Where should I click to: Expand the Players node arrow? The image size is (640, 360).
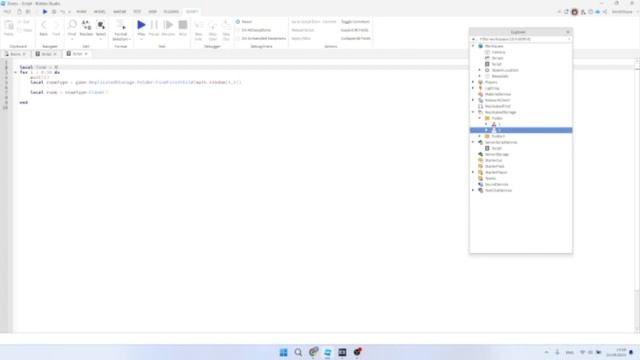pyautogui.click(x=473, y=82)
